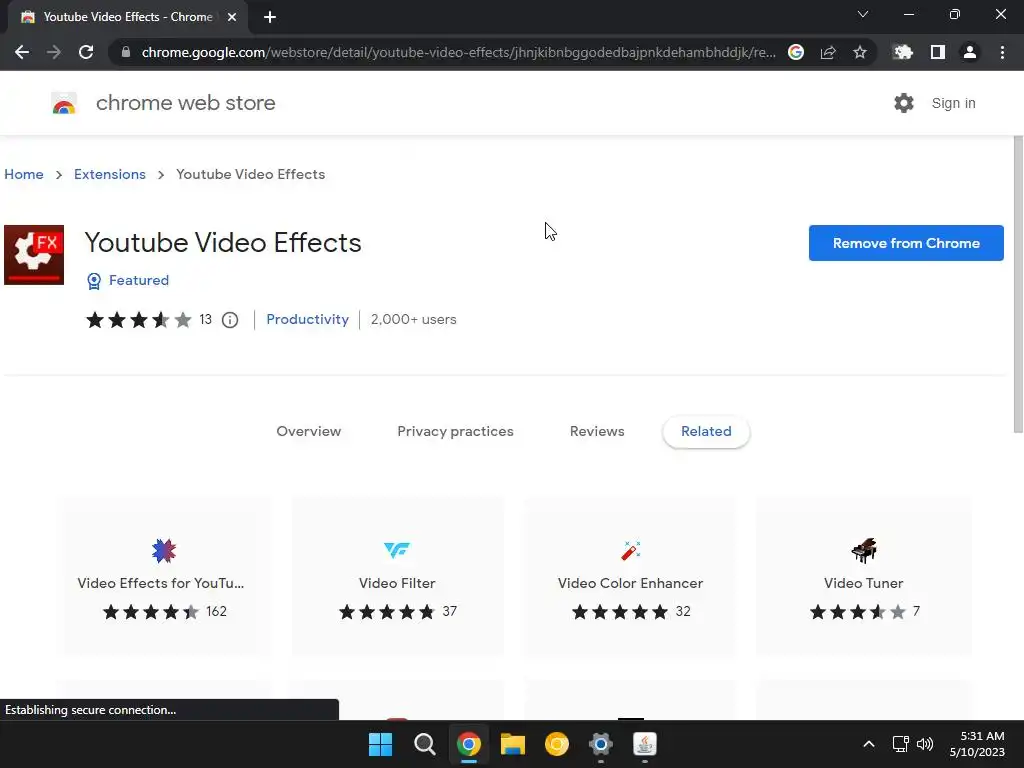Click the star rating of Youtube Video Effects
1024x768 pixels.
pyautogui.click(x=138, y=320)
